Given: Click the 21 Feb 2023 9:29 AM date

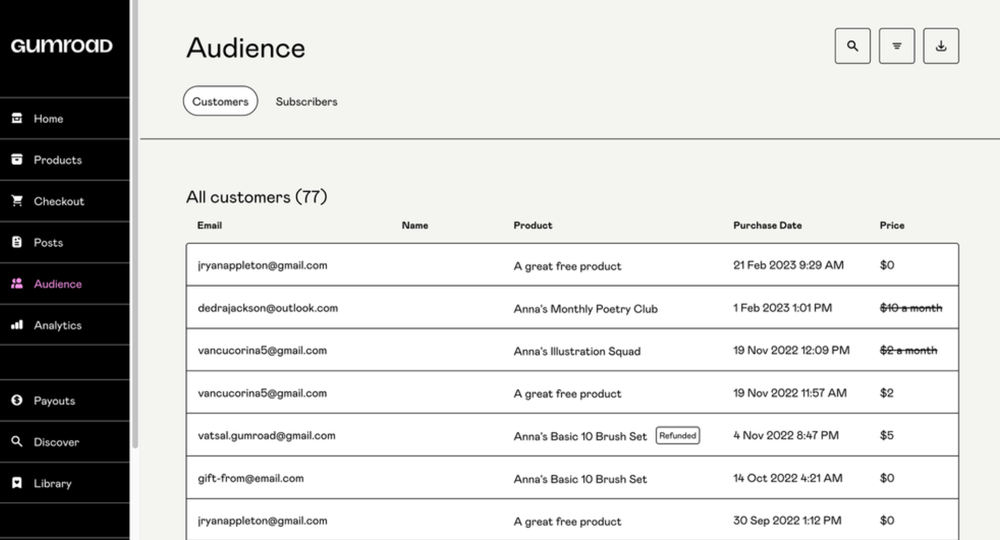Looking at the screenshot, I should 788,265.
